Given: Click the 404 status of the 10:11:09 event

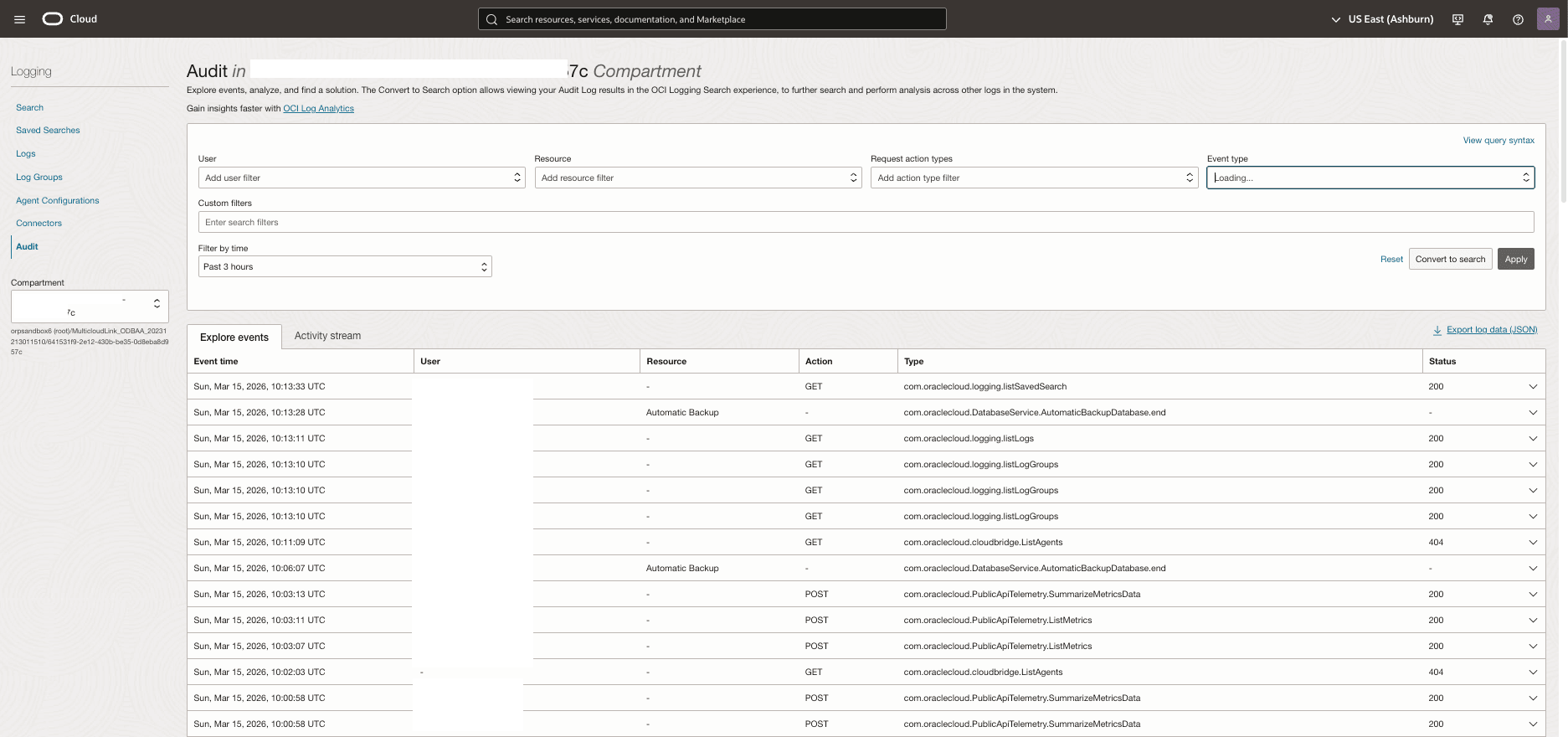Looking at the screenshot, I should pyautogui.click(x=1437, y=543).
